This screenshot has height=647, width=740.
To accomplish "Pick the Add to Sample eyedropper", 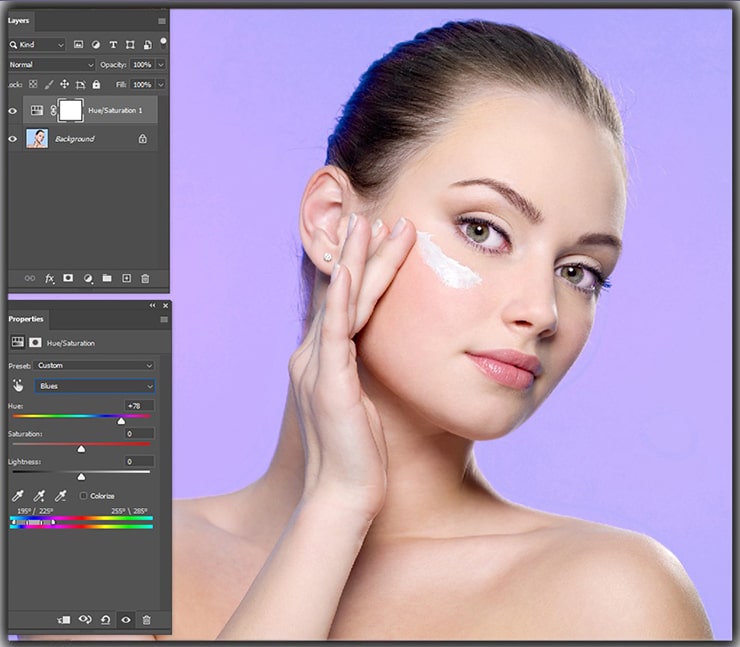I will [x=39, y=495].
